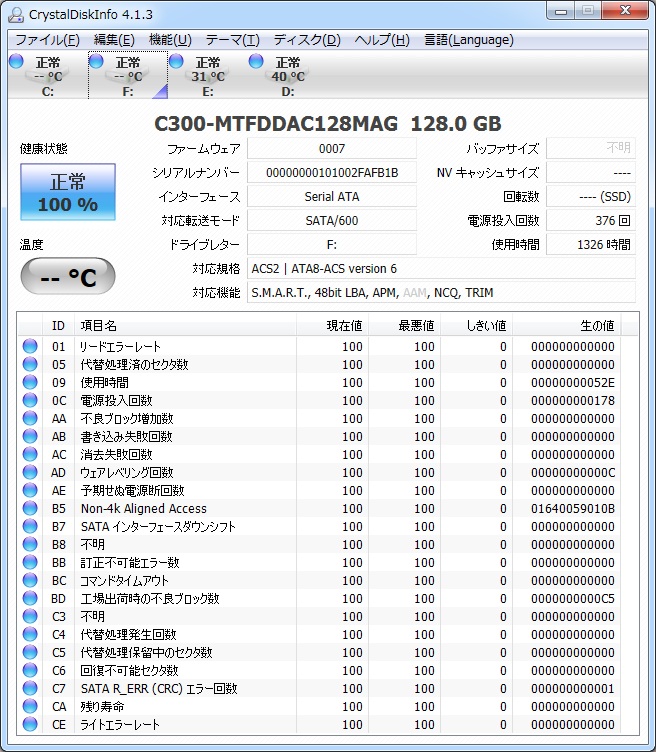The height and width of the screenshot is (752, 656).
Task: Click the disk title C300-MTFDDAC128MAG 128.0 GB
Action: (x=328, y=124)
